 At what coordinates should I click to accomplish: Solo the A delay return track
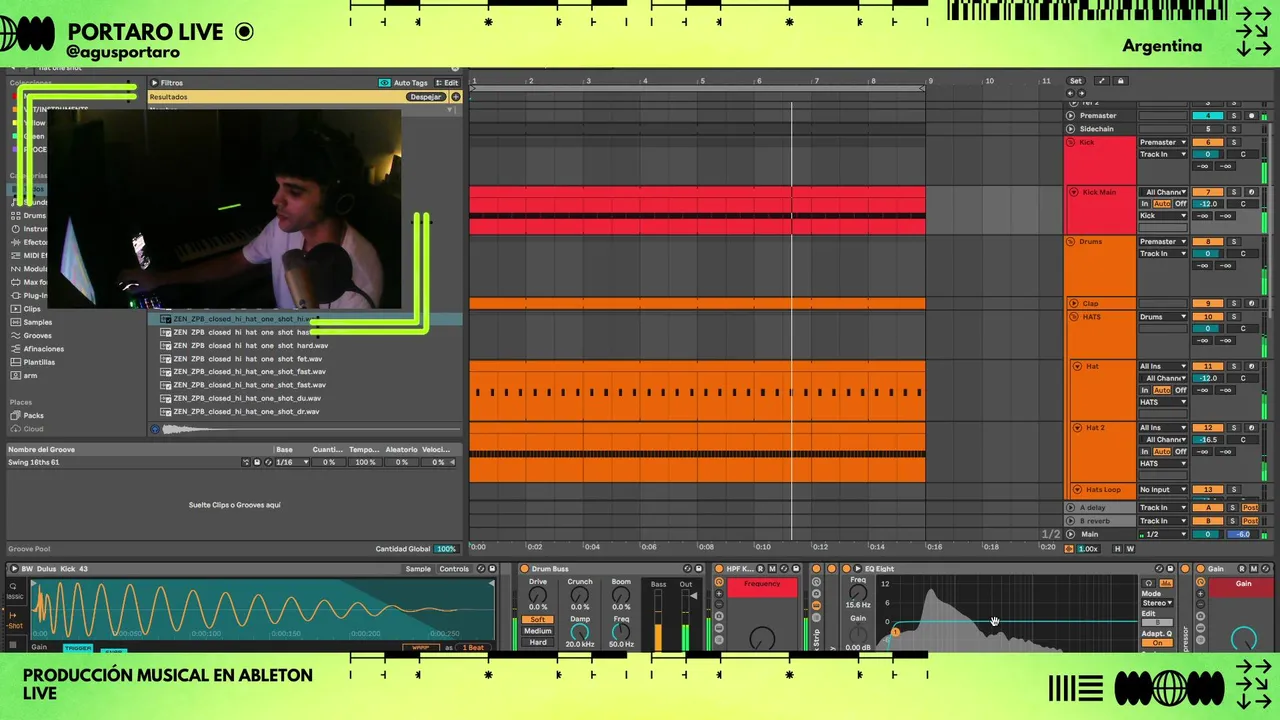pyautogui.click(x=1234, y=508)
